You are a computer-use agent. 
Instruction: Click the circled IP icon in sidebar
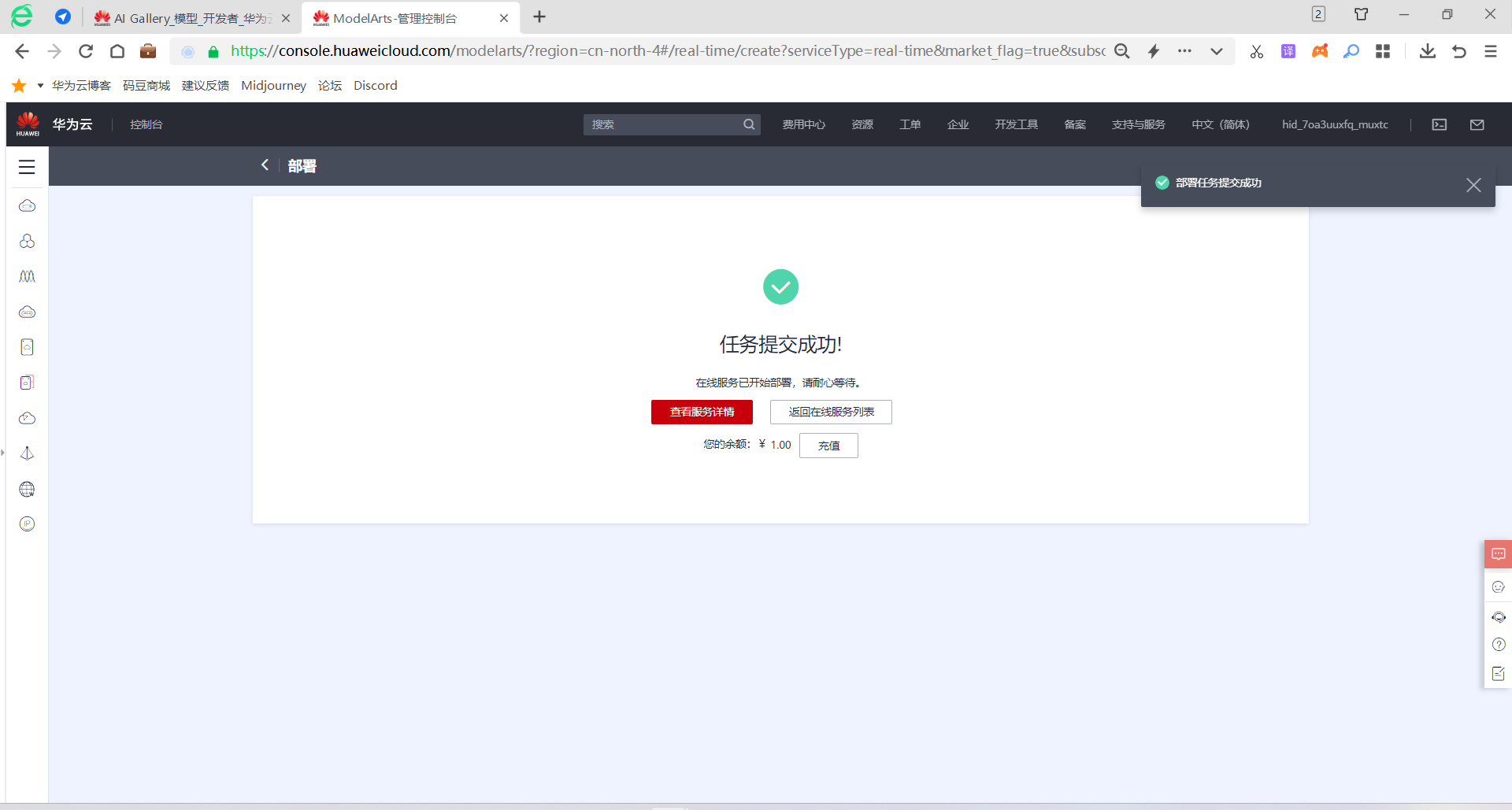[x=28, y=524]
